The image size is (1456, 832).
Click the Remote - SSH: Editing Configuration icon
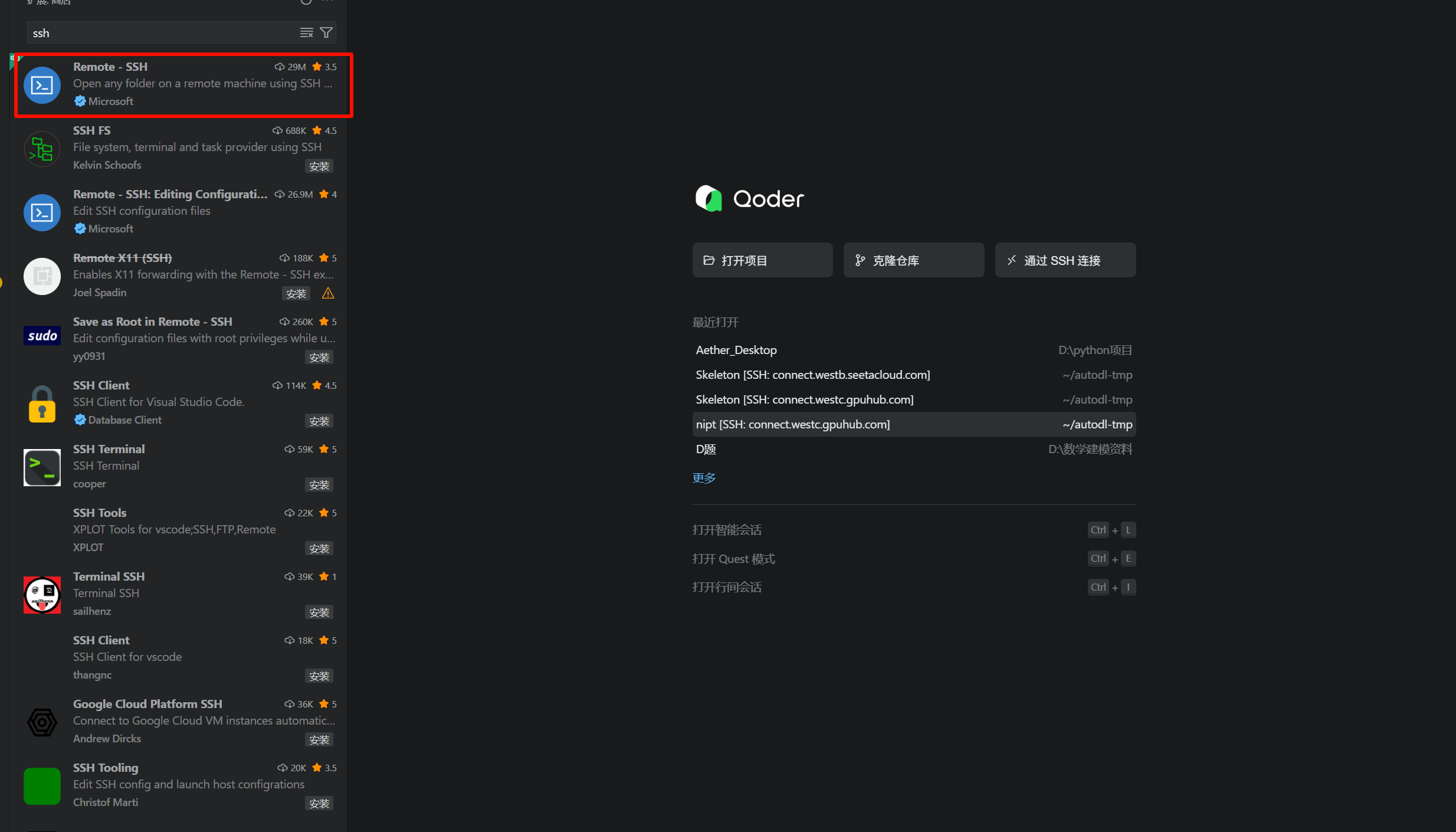click(42, 213)
